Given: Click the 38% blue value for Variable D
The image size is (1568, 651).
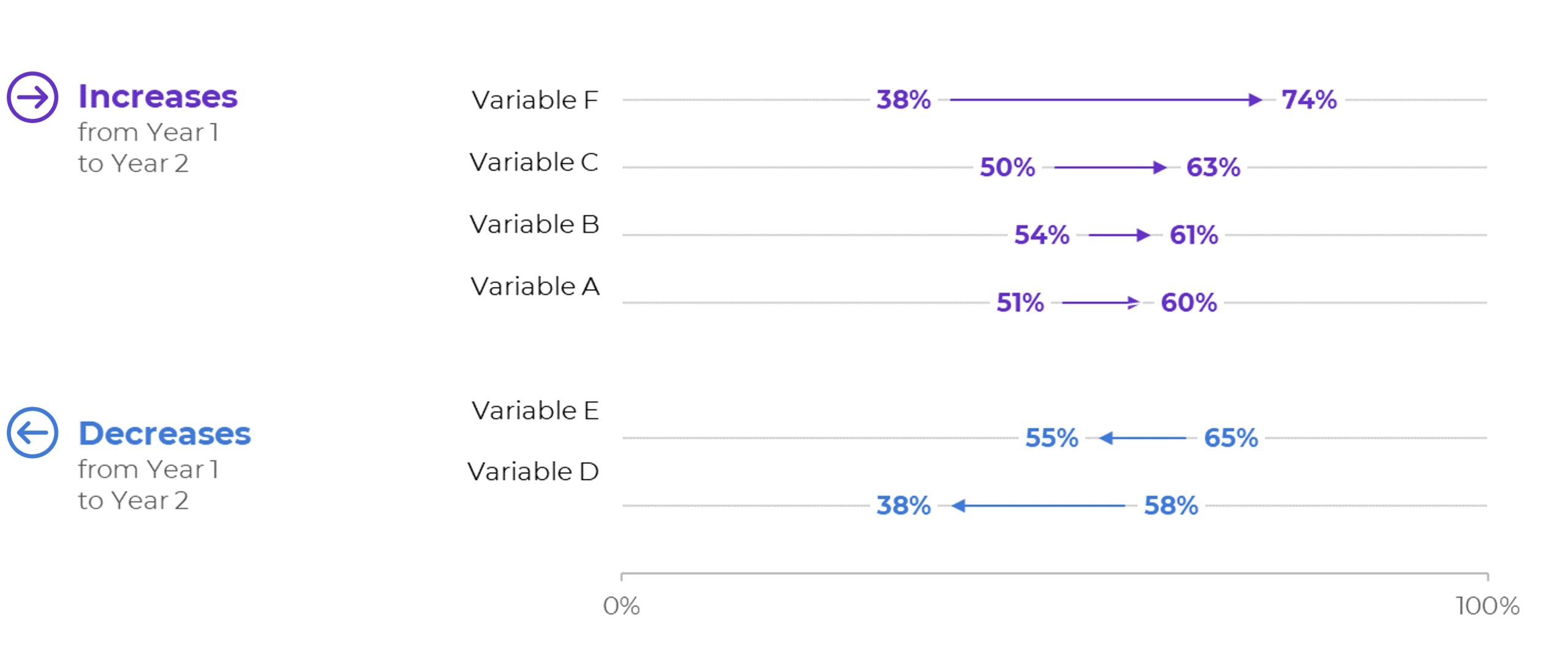Looking at the screenshot, I should [x=903, y=506].
